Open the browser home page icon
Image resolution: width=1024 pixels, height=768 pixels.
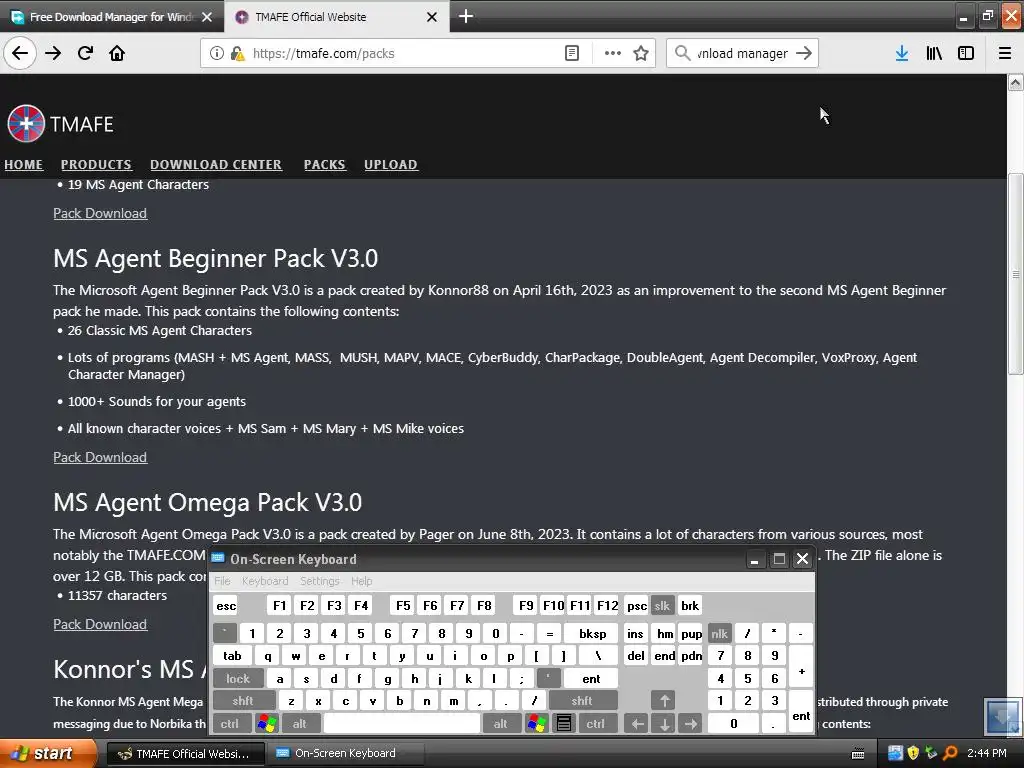[x=117, y=53]
